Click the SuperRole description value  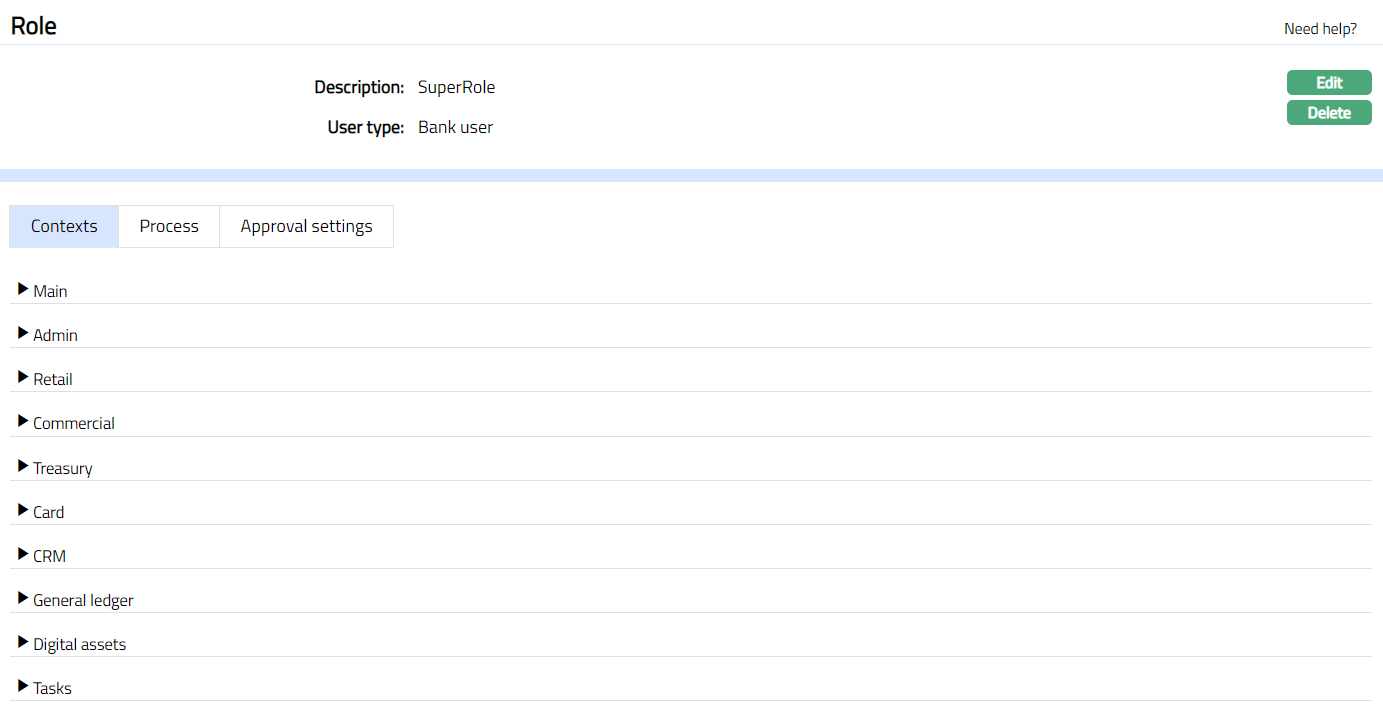[x=456, y=88]
